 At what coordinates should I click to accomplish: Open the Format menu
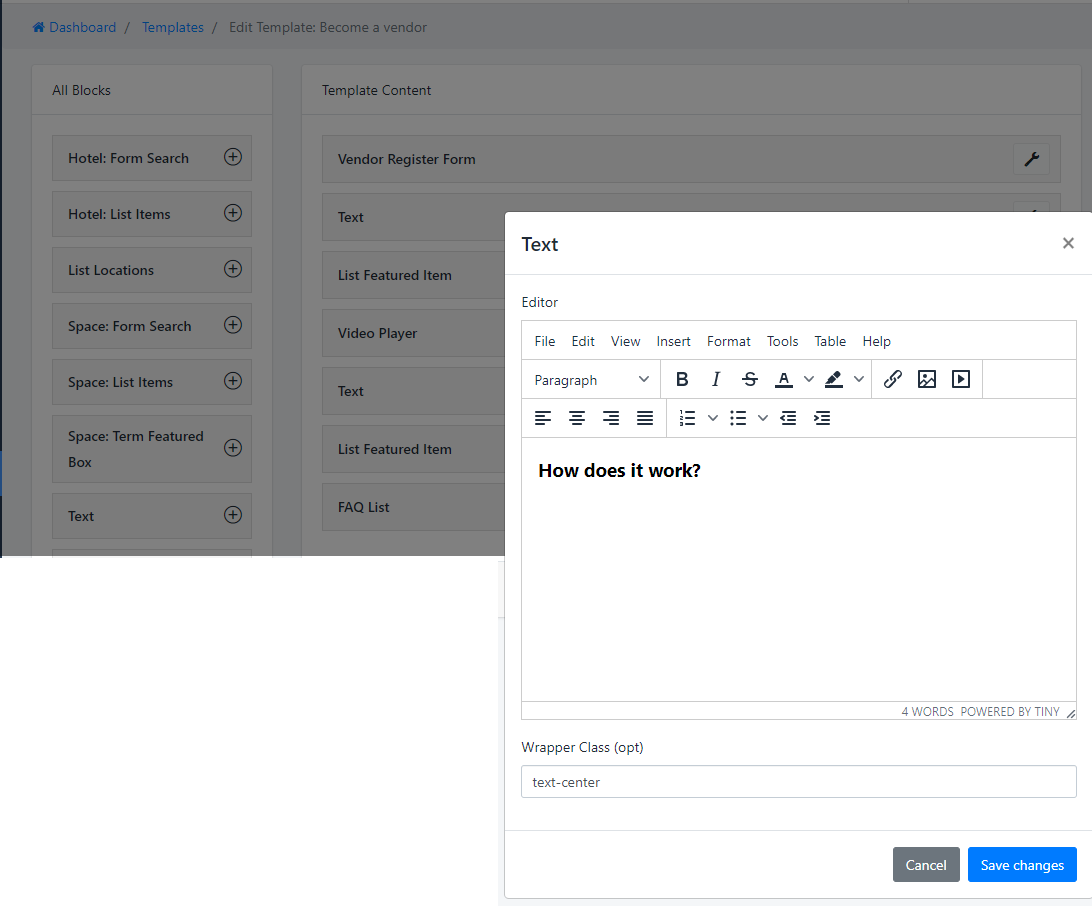point(728,341)
